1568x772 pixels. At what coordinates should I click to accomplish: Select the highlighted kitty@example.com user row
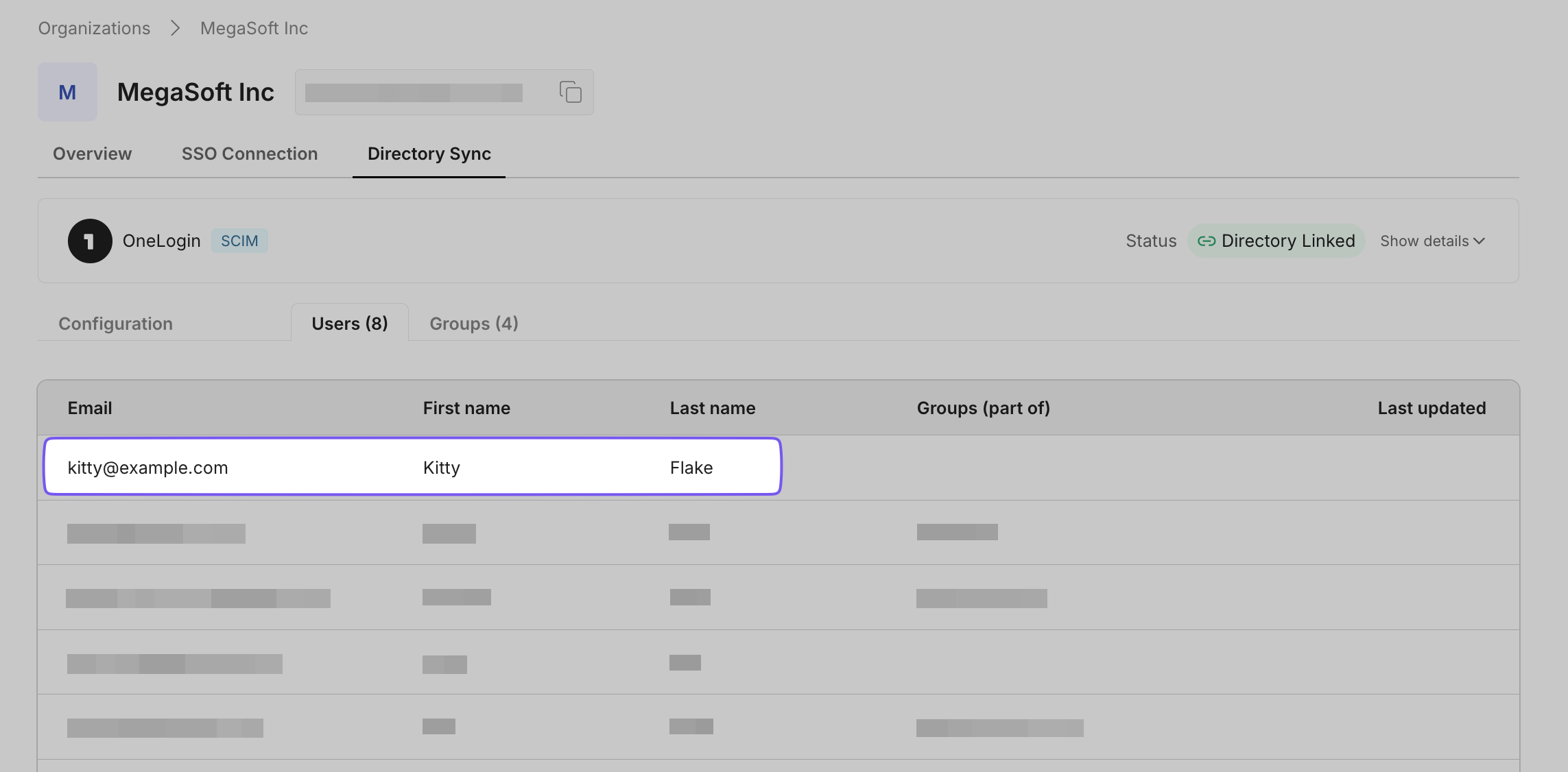pos(412,467)
